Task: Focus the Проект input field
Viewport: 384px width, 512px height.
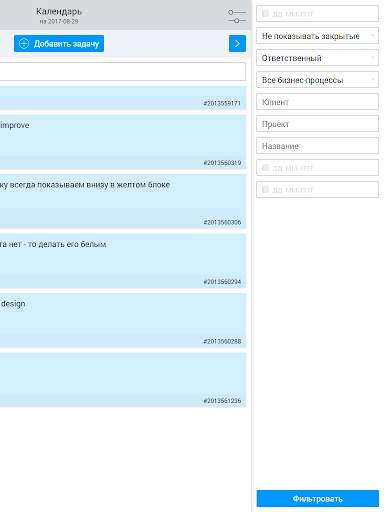Action: click(317, 124)
